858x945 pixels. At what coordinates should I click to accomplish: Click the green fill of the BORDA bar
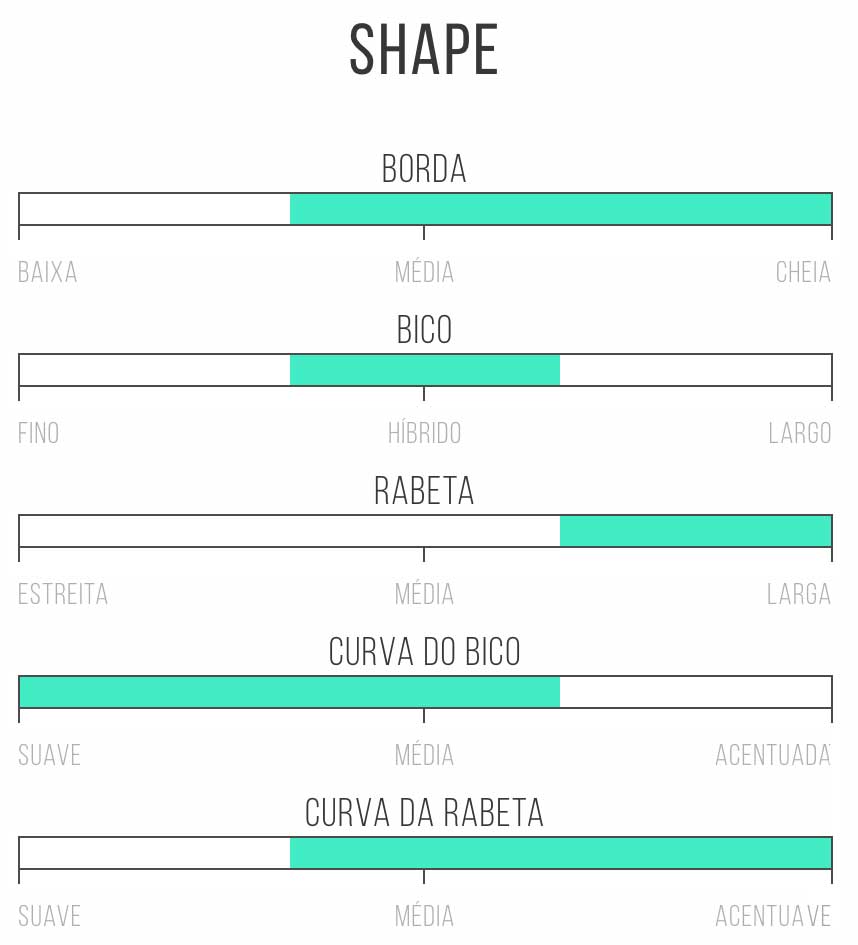tap(560, 209)
